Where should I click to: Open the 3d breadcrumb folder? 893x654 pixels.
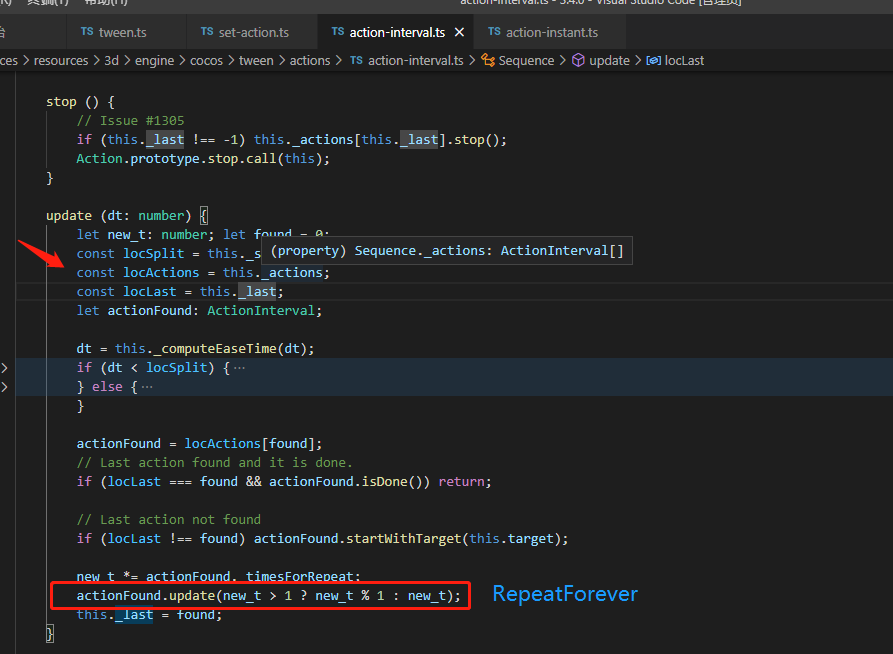point(112,60)
